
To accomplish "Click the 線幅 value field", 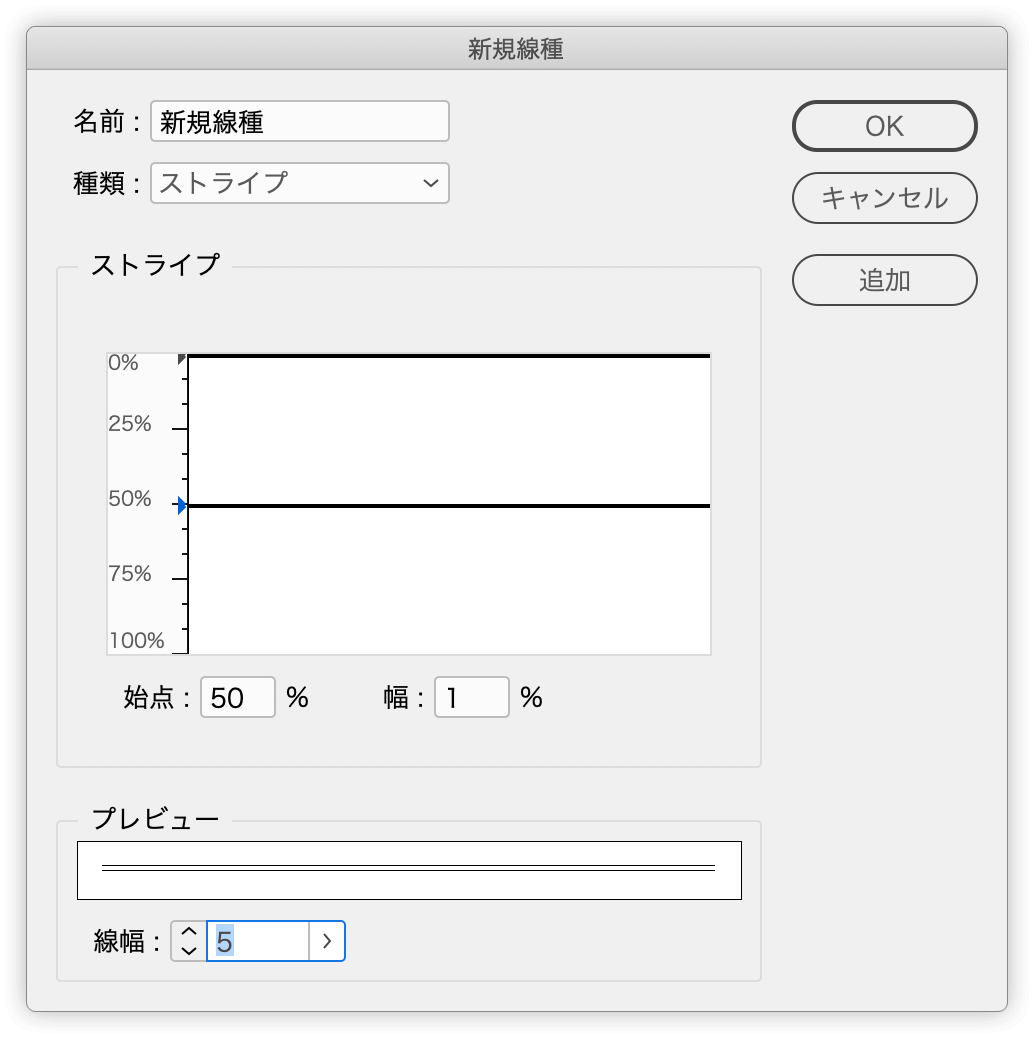I will coord(258,941).
